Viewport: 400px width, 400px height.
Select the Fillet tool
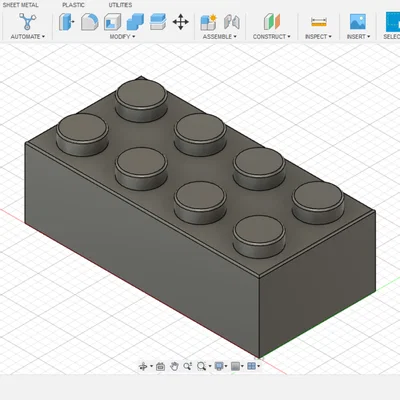pos(89,22)
